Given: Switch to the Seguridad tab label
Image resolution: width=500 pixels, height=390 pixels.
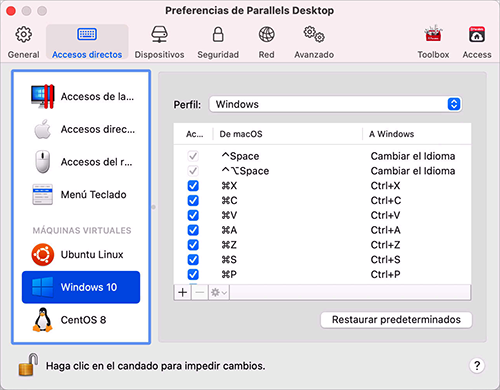Looking at the screenshot, I should pyautogui.click(x=218, y=55).
